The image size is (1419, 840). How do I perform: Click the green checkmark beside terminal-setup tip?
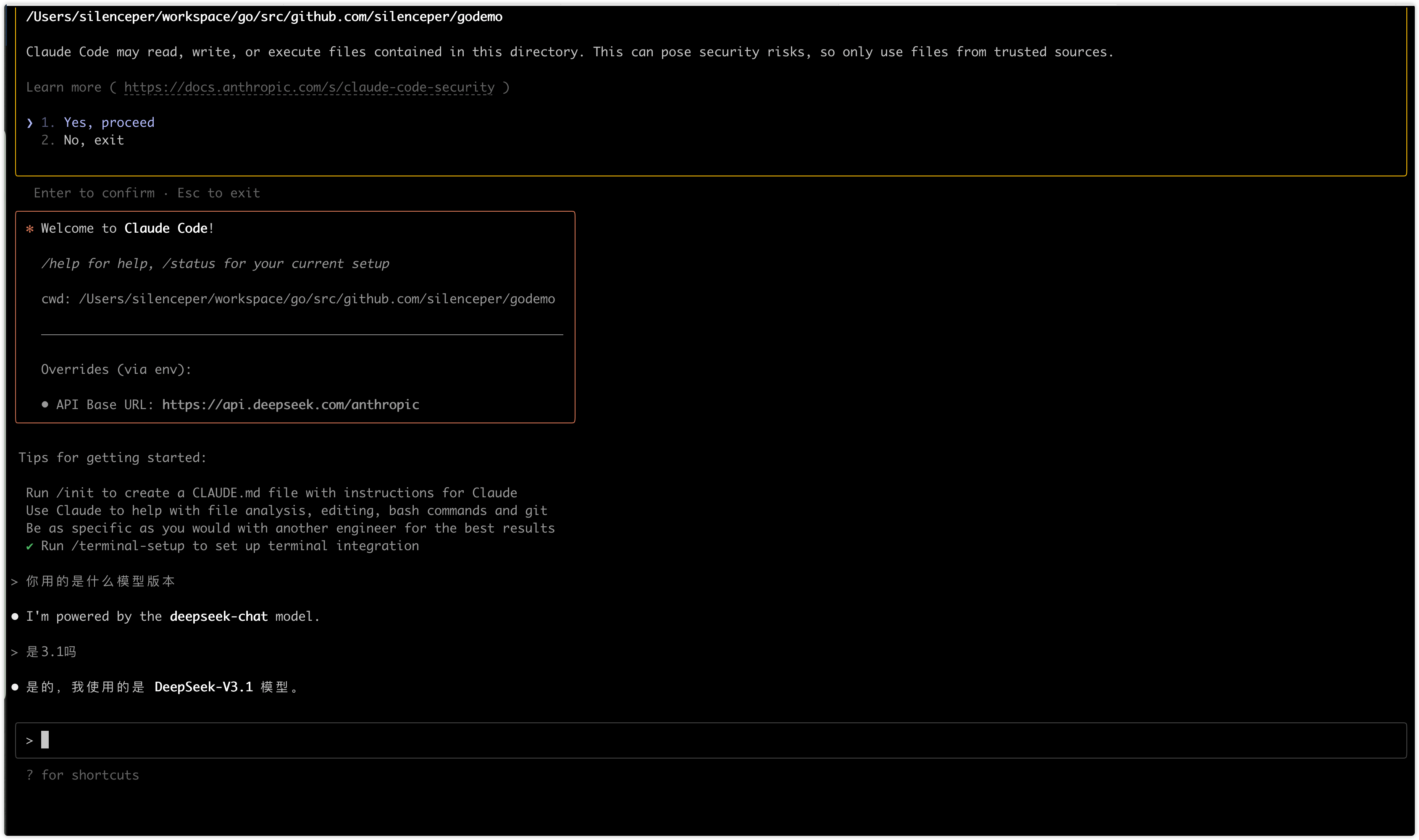29,546
